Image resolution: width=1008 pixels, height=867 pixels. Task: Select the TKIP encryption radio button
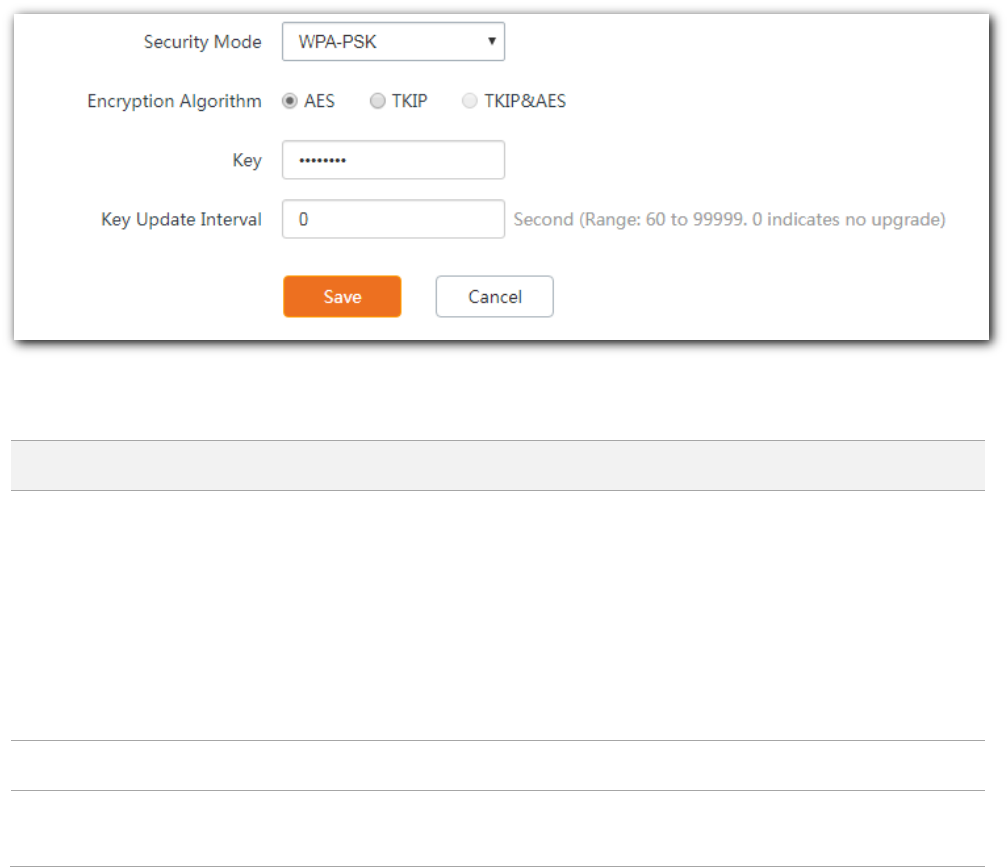(377, 101)
